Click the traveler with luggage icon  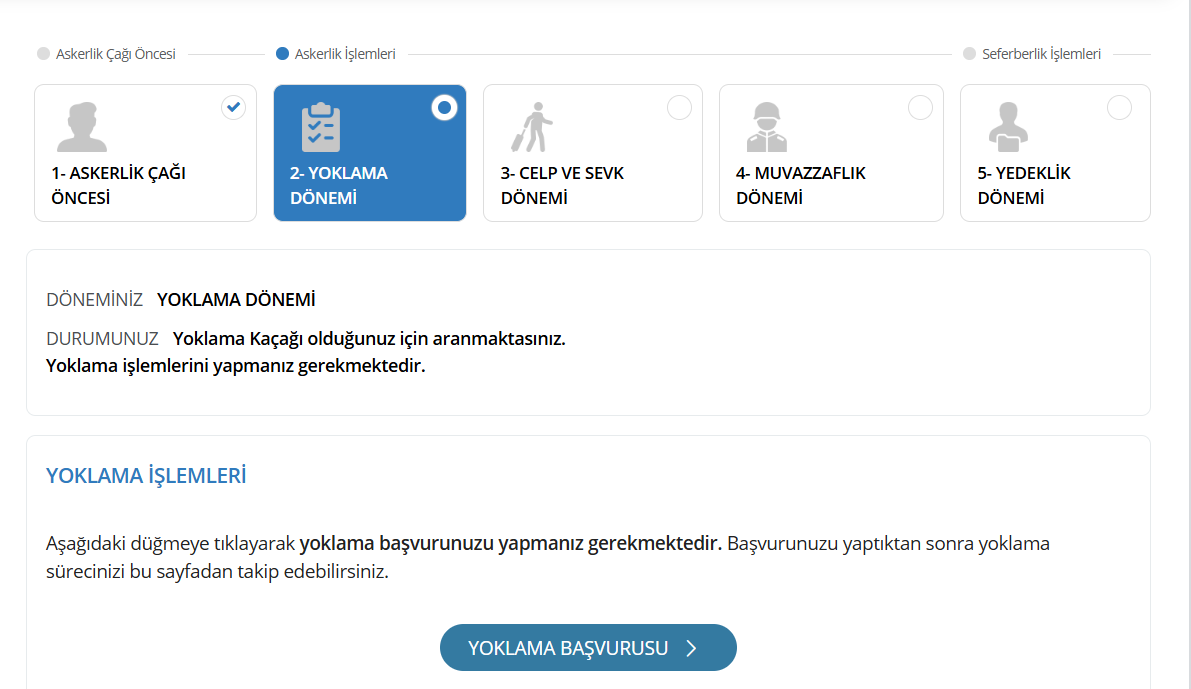532,127
